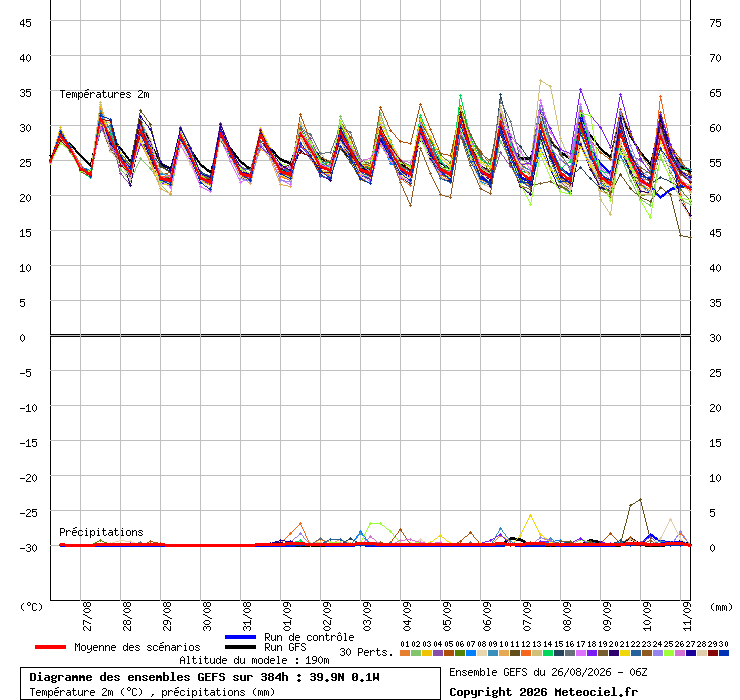Click the perturbation 27 deep blue swatch
740x700 pixels.
point(691,653)
